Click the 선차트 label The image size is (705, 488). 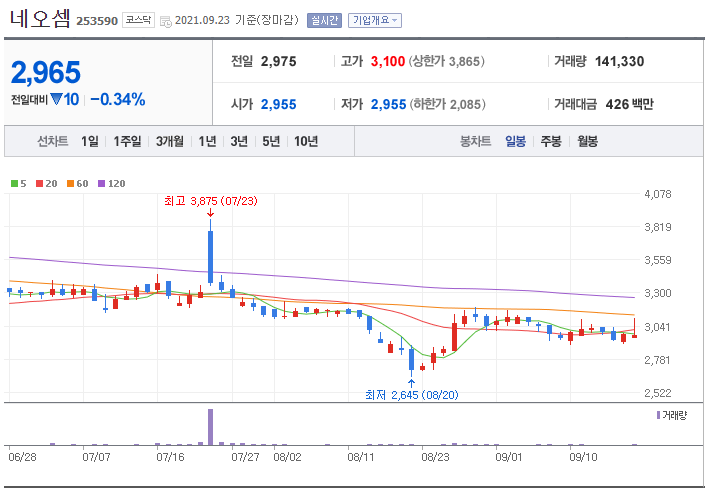[x=53, y=142]
